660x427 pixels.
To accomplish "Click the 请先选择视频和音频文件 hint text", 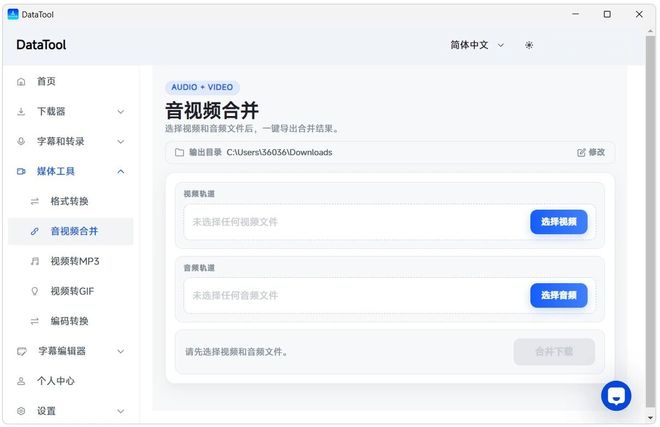I will 237,352.
